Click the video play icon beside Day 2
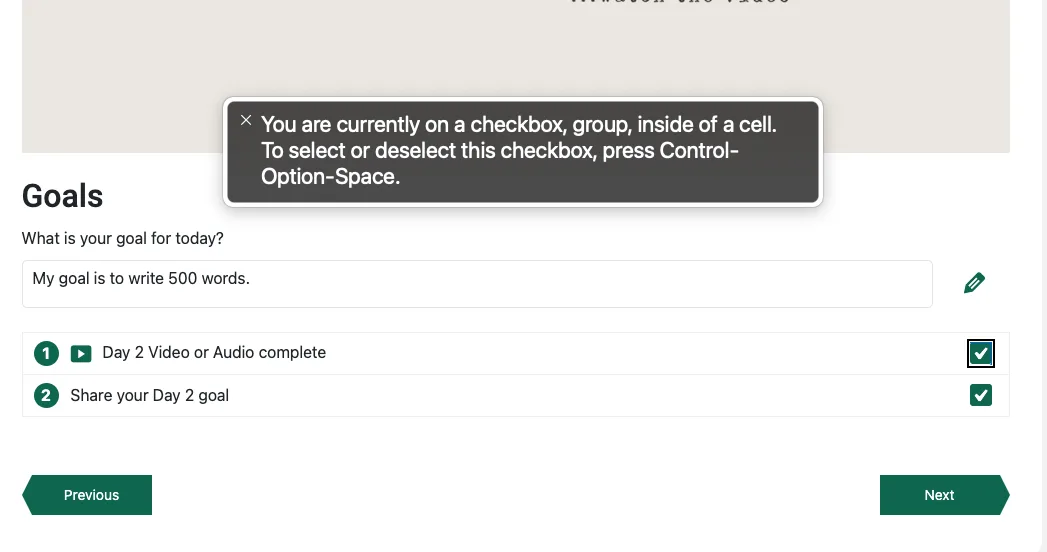 (x=81, y=353)
